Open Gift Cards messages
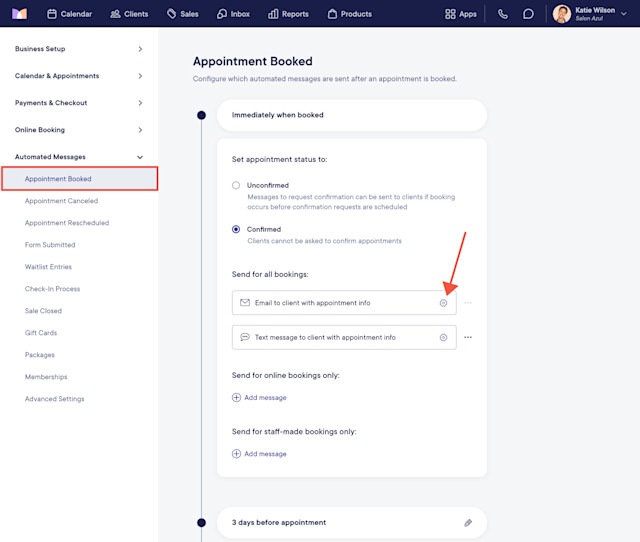The height and width of the screenshot is (542, 640). pos(41,333)
